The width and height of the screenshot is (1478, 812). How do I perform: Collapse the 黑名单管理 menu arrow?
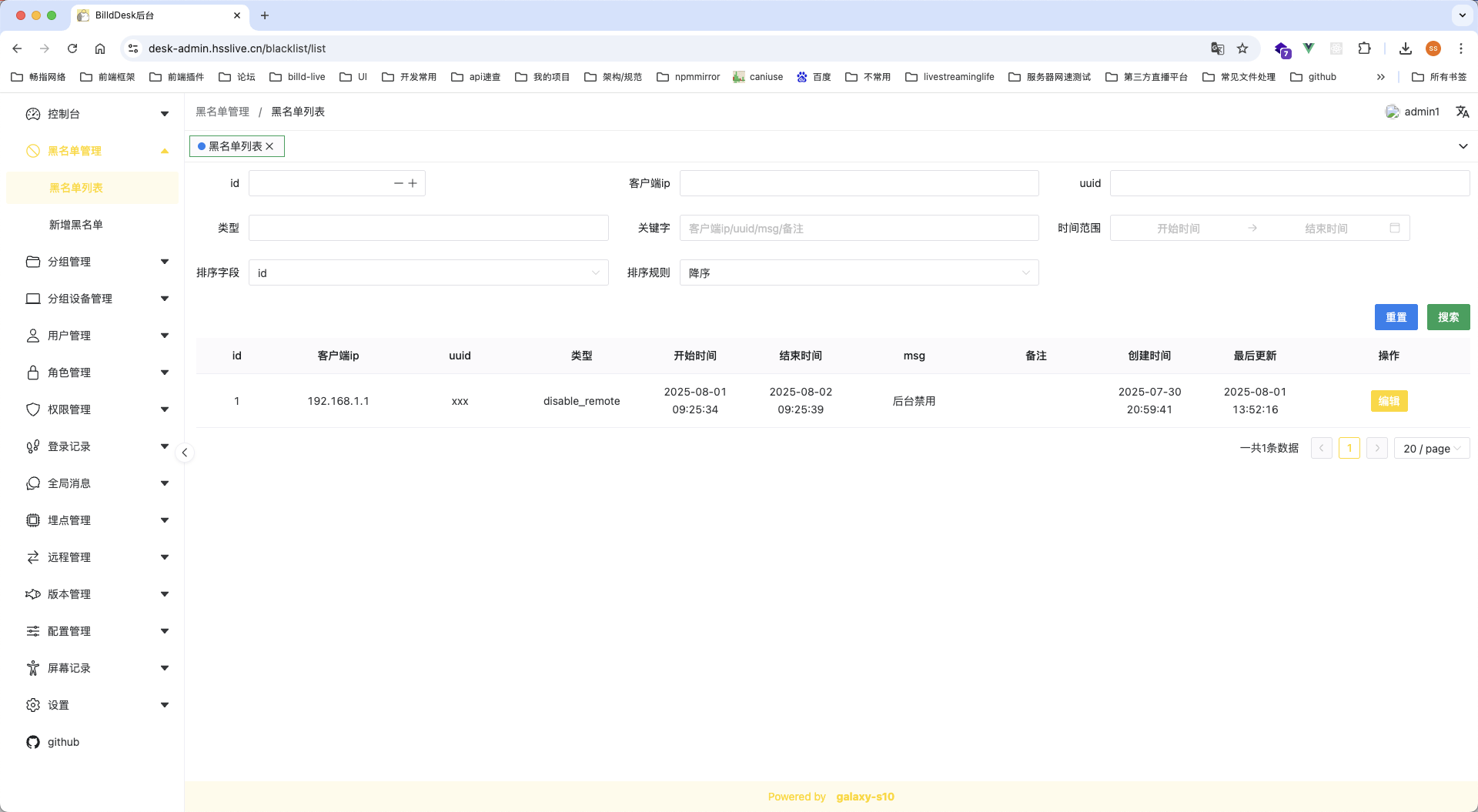point(165,151)
